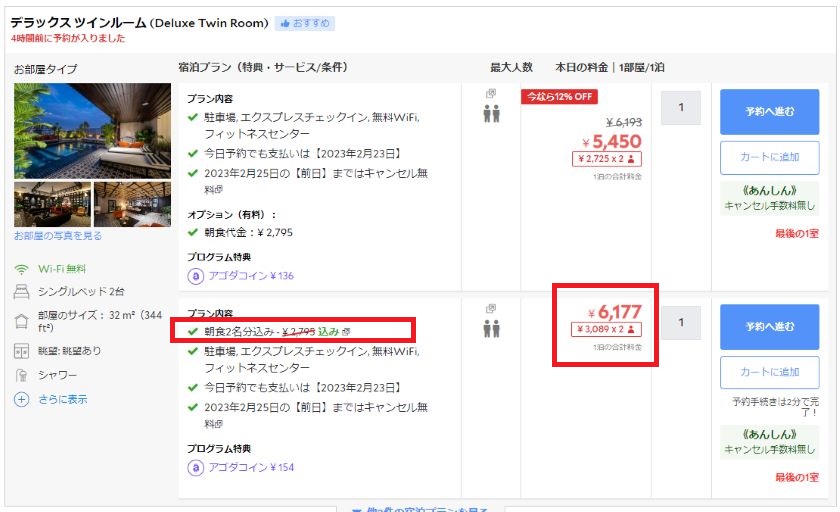Image resolution: width=840 pixels, height=512 pixels.
Task: Click the Agoda coin icon next to ¥154
Action: point(196,467)
